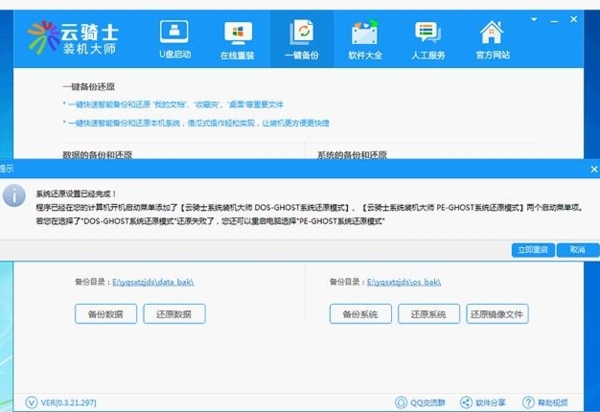The width and height of the screenshot is (600, 412).
Task: Open 帮助视频 help icon
Action: [x=528, y=402]
